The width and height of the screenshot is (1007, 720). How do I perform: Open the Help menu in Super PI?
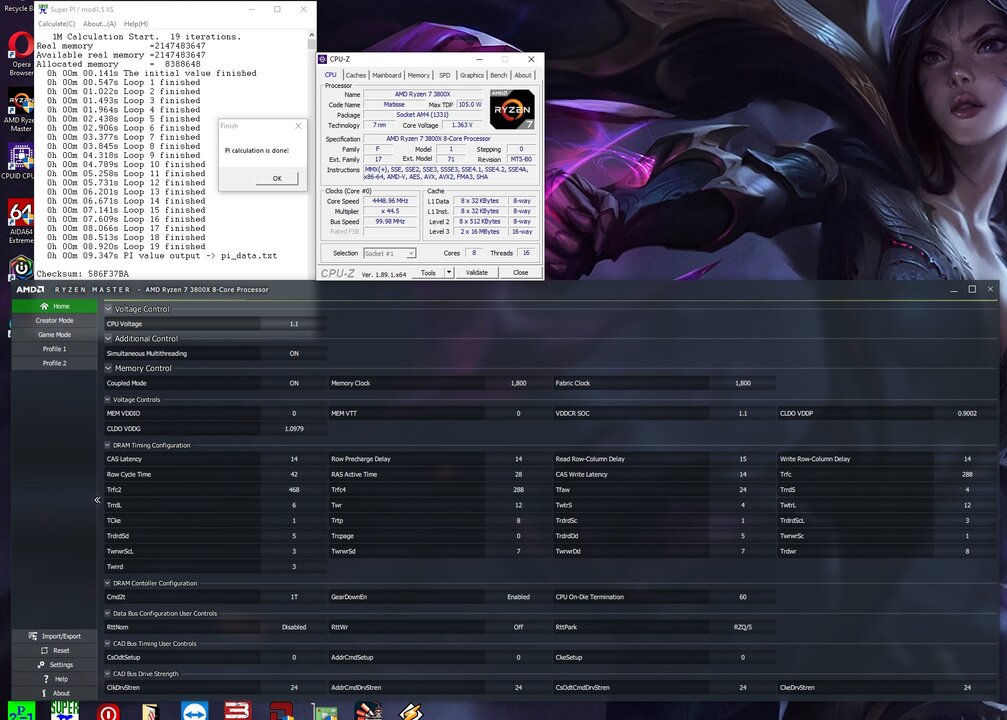[x=136, y=24]
